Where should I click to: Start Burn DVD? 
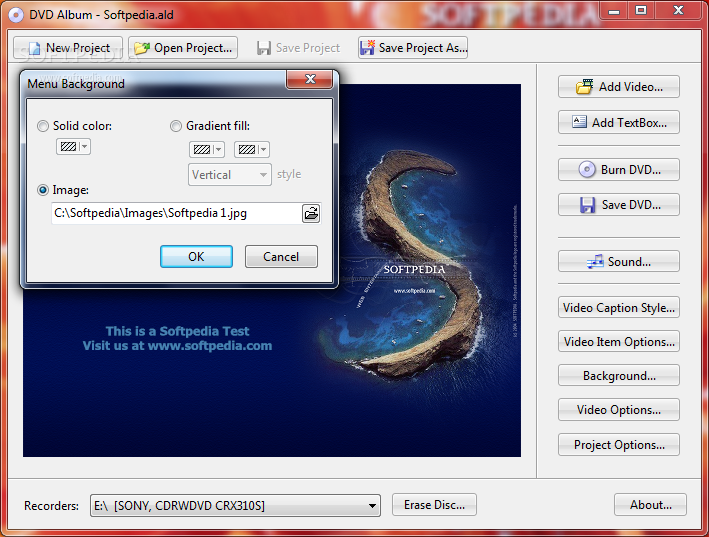619,170
